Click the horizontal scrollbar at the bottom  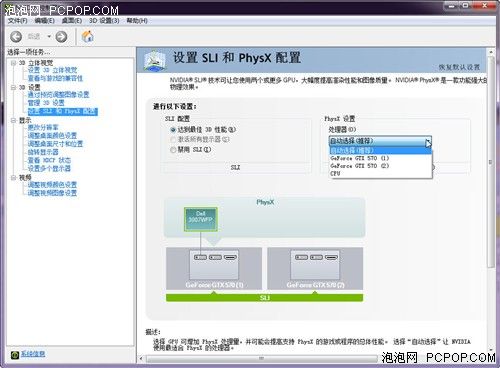[x=262, y=358]
